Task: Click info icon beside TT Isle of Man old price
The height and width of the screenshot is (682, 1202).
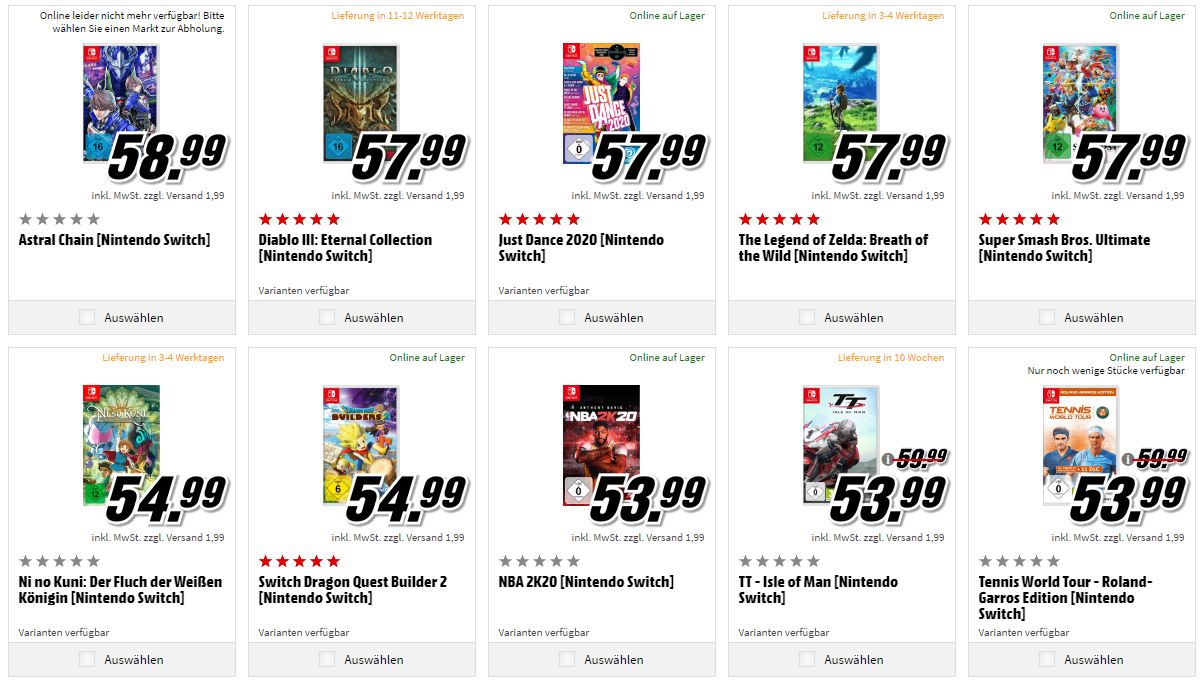Action: pos(887,461)
